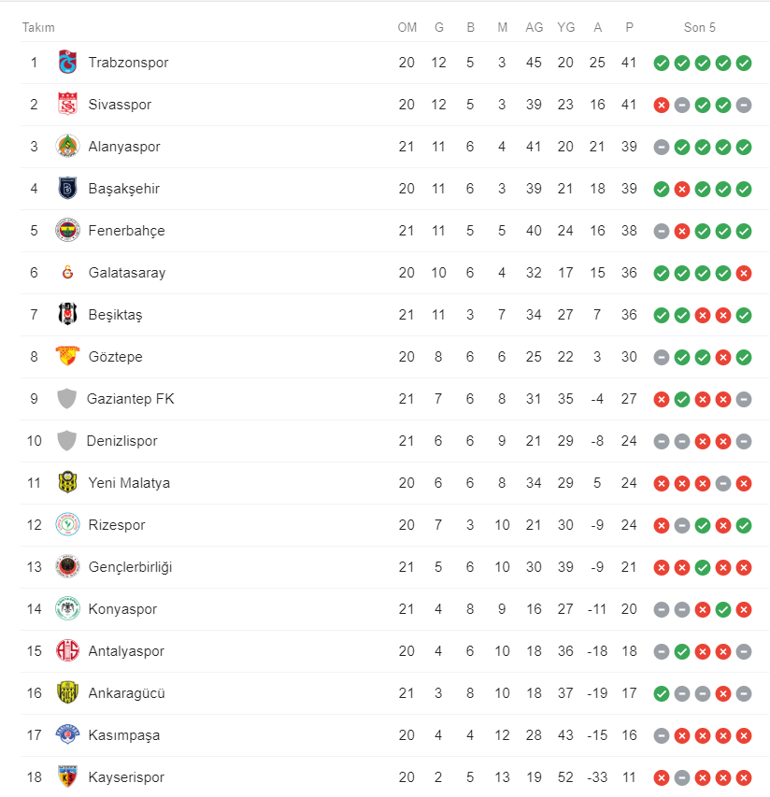Click the Kayserispor club logo
The image size is (770, 797).
pos(67,777)
